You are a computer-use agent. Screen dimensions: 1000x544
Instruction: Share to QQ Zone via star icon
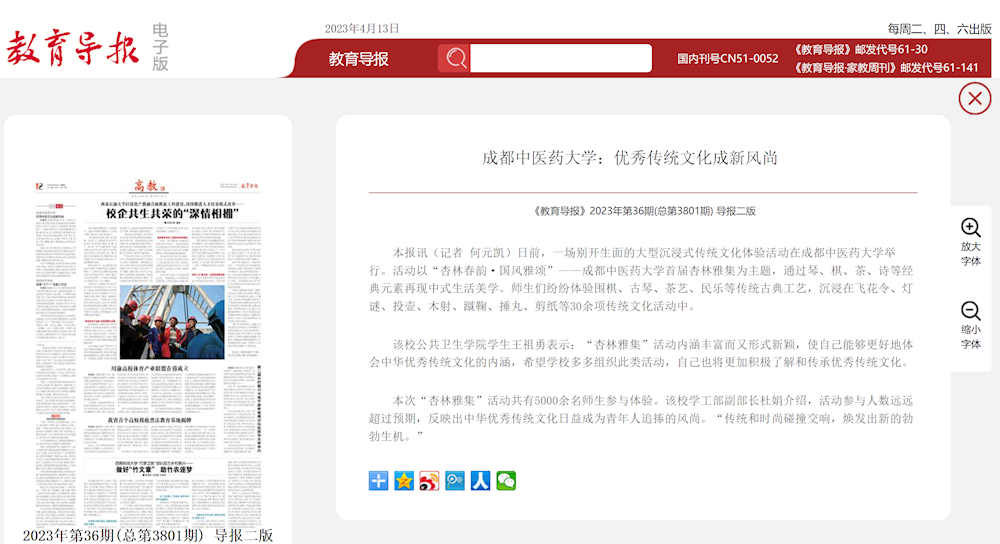pyautogui.click(x=404, y=481)
